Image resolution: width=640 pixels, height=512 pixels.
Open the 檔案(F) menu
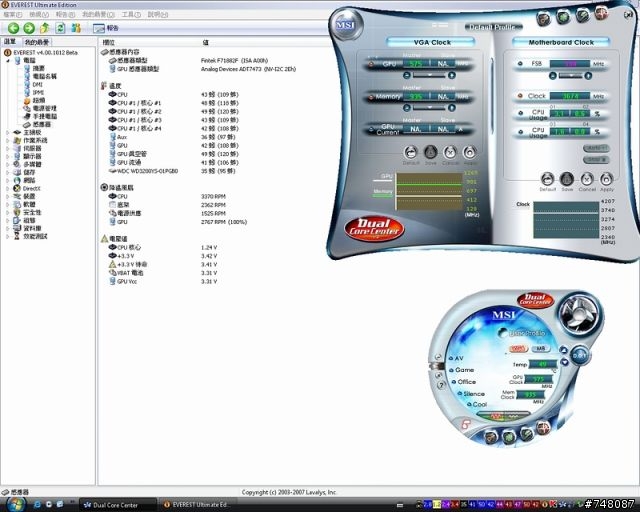tap(12, 15)
